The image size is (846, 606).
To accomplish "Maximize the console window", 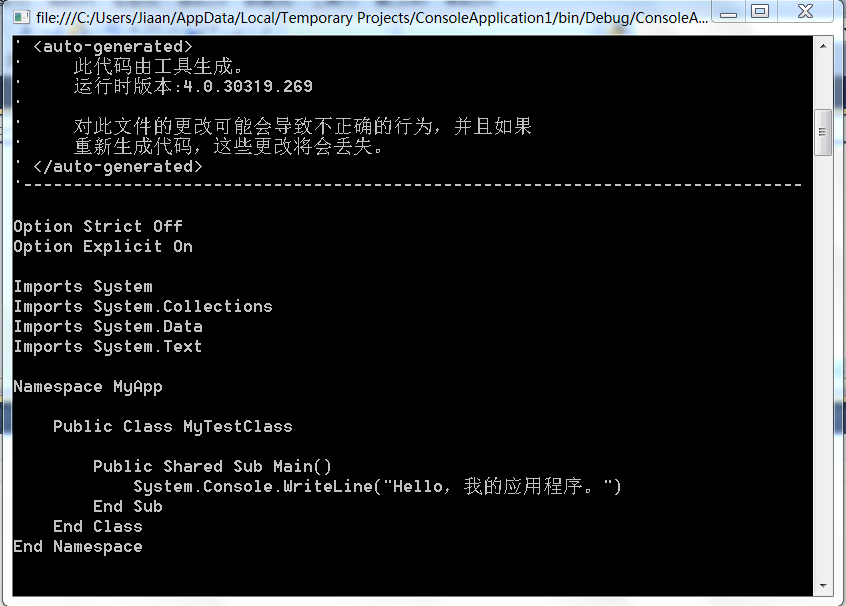I will click(761, 12).
